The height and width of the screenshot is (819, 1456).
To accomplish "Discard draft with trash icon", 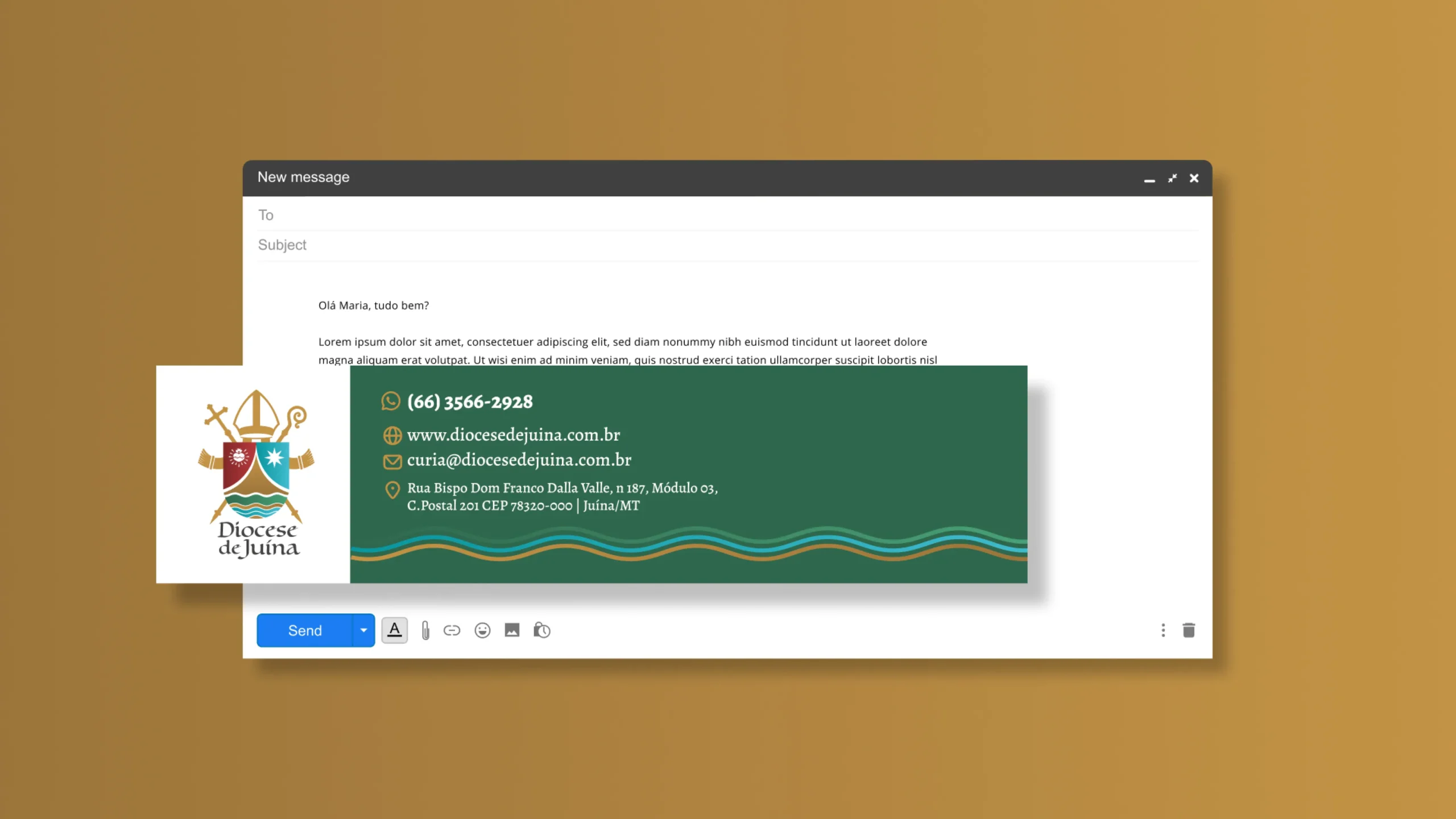I will click(1189, 630).
